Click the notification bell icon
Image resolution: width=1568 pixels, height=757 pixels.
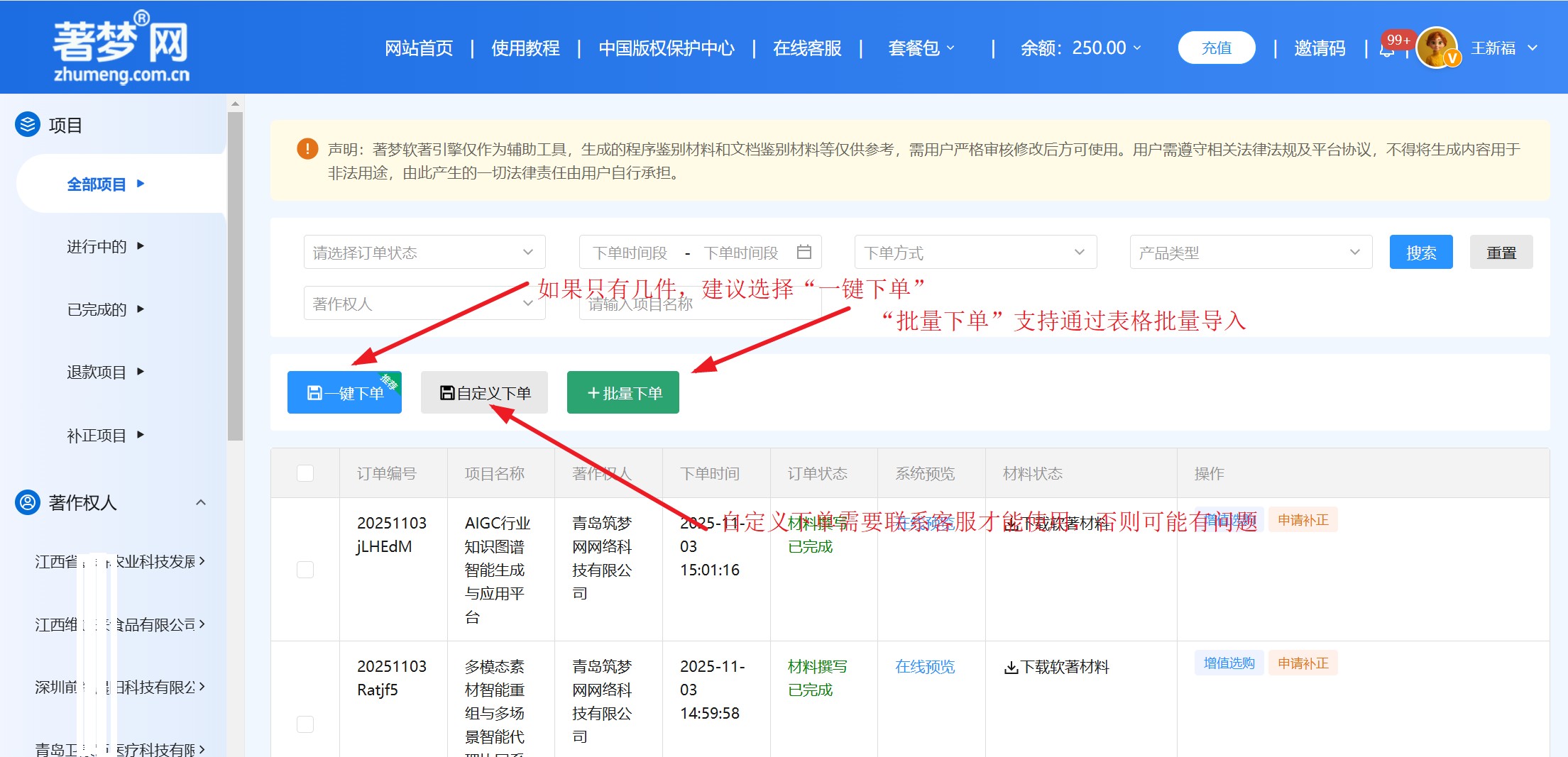pyautogui.click(x=1386, y=50)
